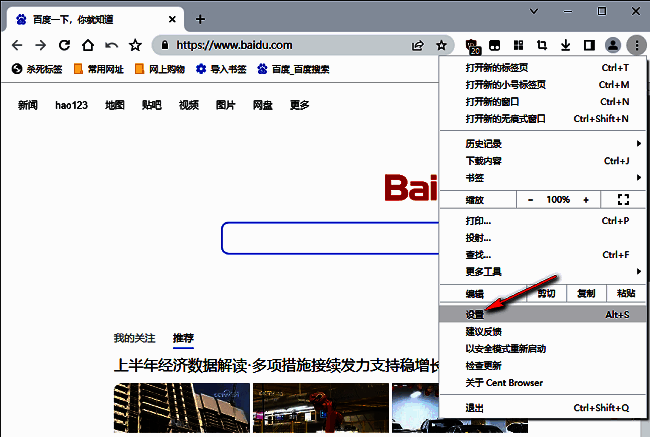Image resolution: width=650 pixels, height=437 pixels.
Task: Go to the home page icon
Action: pyautogui.click(x=88, y=45)
